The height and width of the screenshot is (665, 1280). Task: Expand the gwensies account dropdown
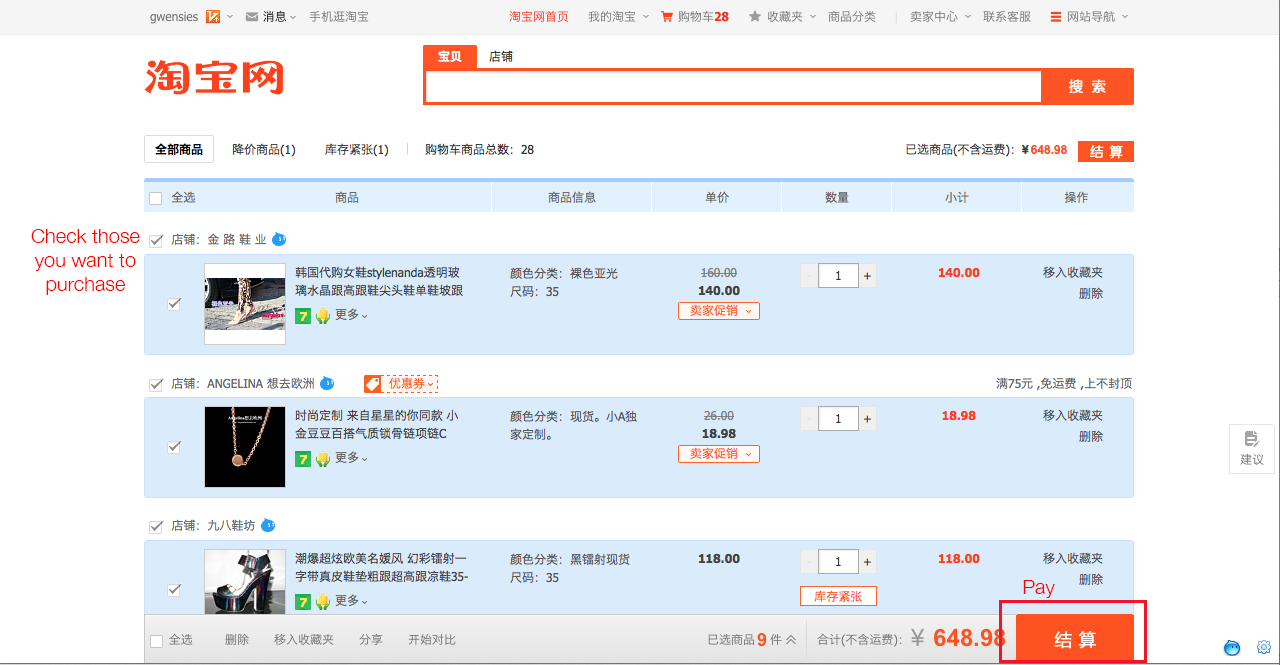point(230,17)
